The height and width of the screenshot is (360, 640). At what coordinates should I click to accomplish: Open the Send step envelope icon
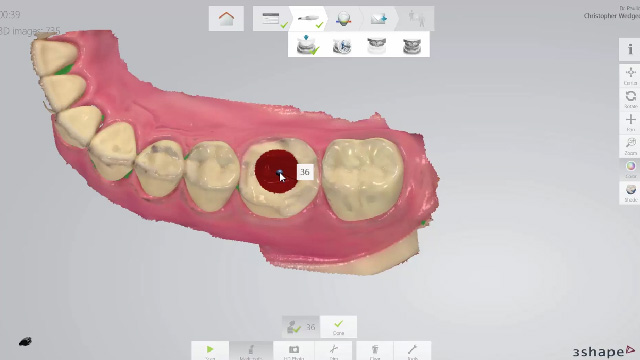click(x=378, y=18)
